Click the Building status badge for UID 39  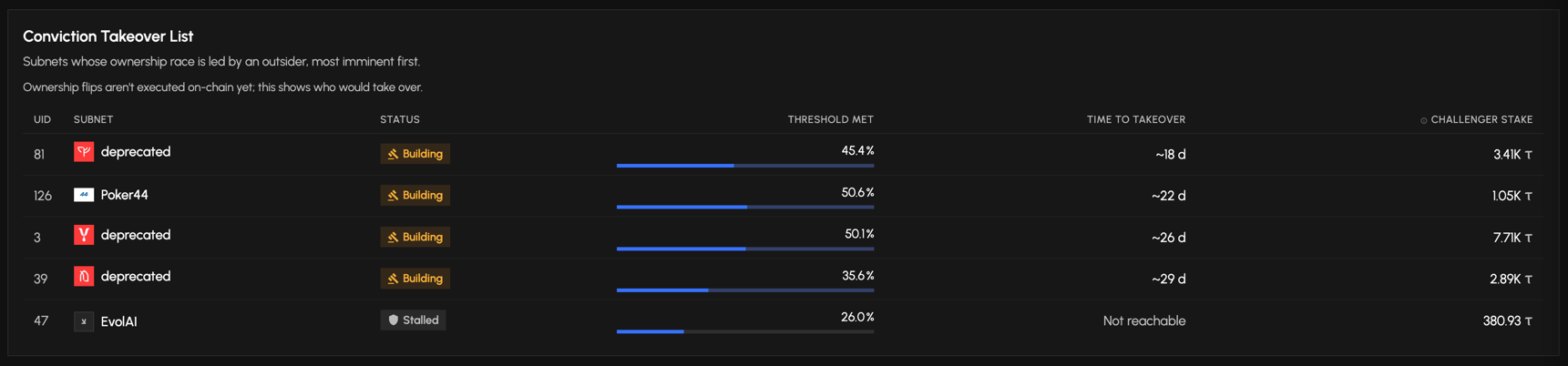[x=415, y=279]
